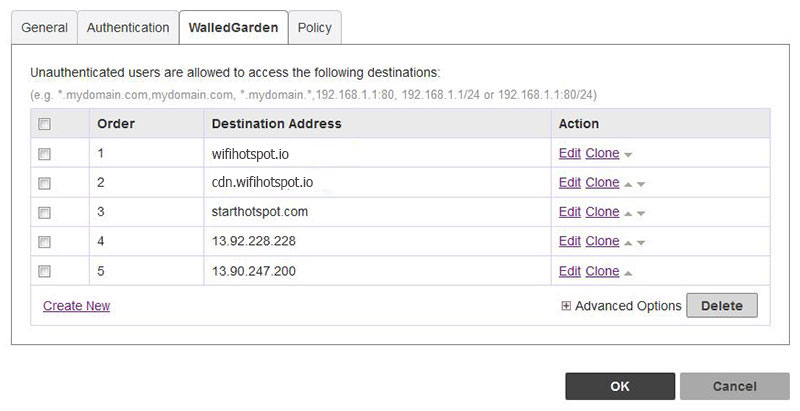Image resolution: width=800 pixels, height=411 pixels.
Task: Select the starthotspot.com row checkbox
Action: point(44,212)
